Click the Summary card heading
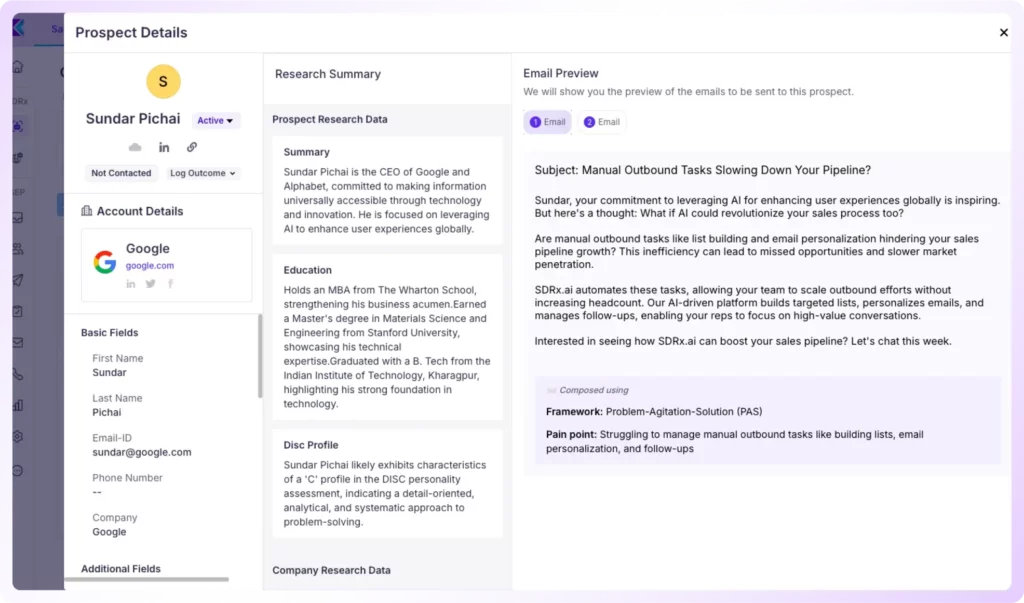1024x603 pixels. 306,152
